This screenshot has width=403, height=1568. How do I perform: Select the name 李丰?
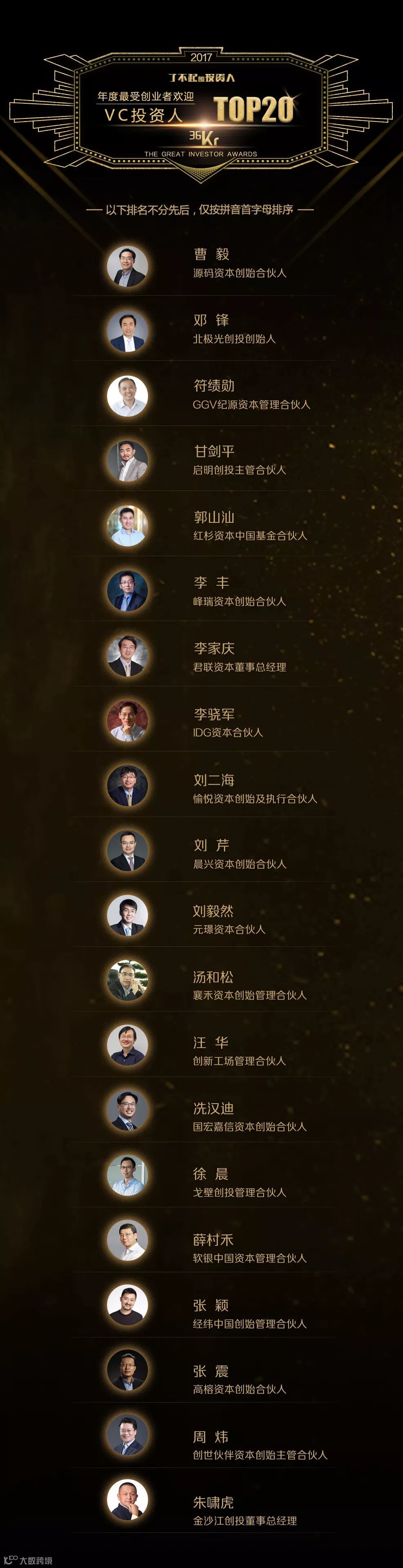click(x=211, y=582)
